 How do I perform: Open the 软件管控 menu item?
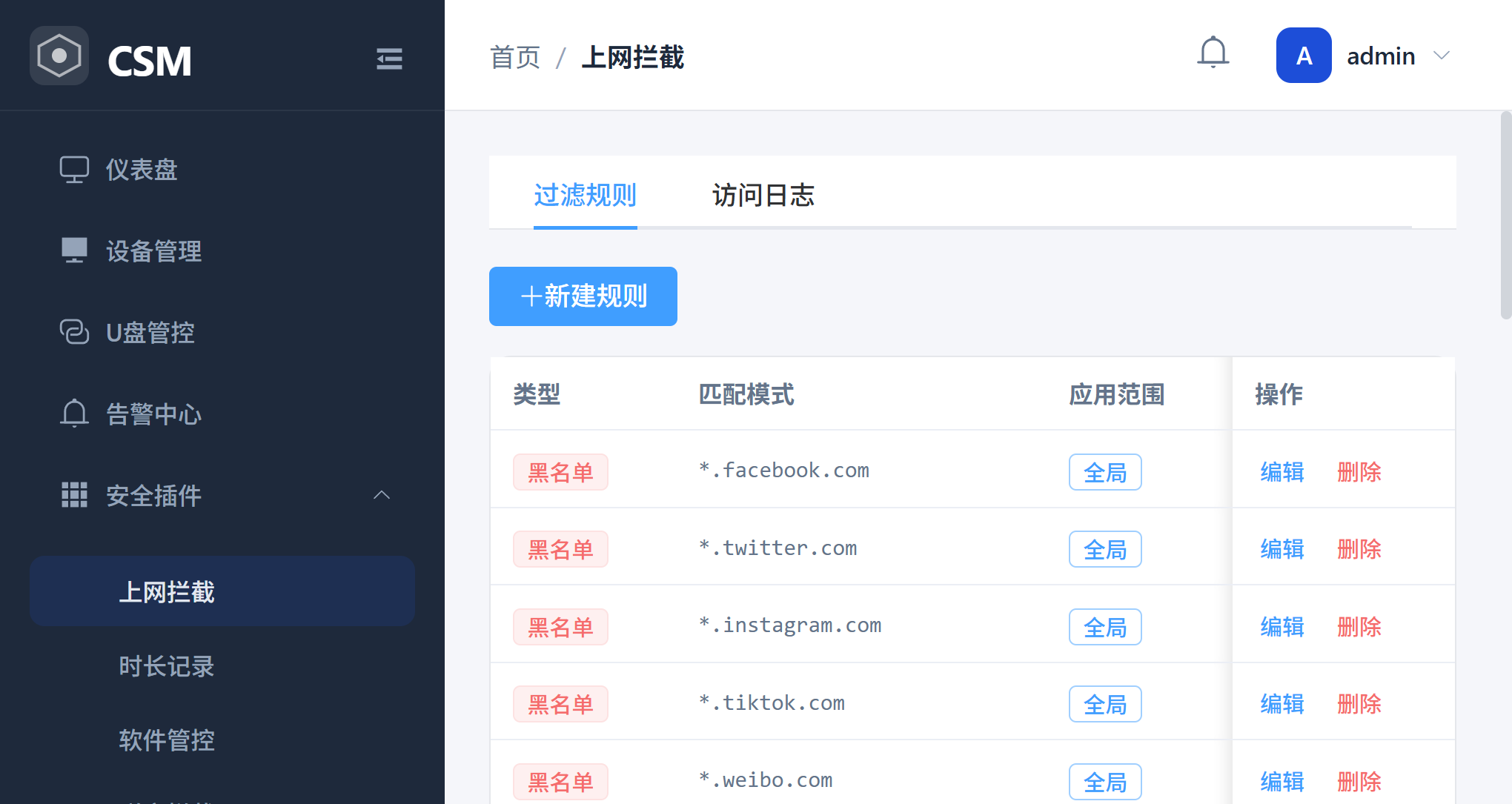point(167,740)
